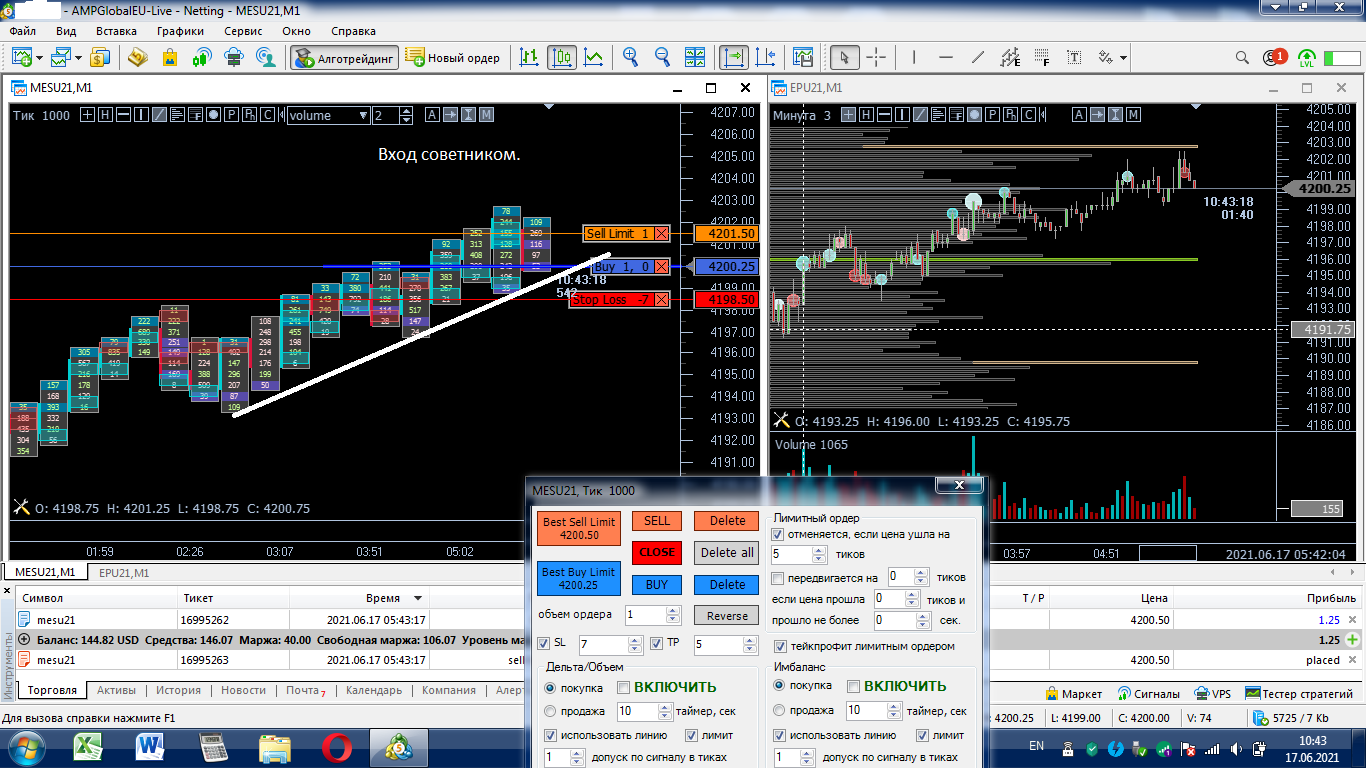Viewport: 1366px width, 768px height.
Task: Switch to the История tab
Action: [178, 691]
